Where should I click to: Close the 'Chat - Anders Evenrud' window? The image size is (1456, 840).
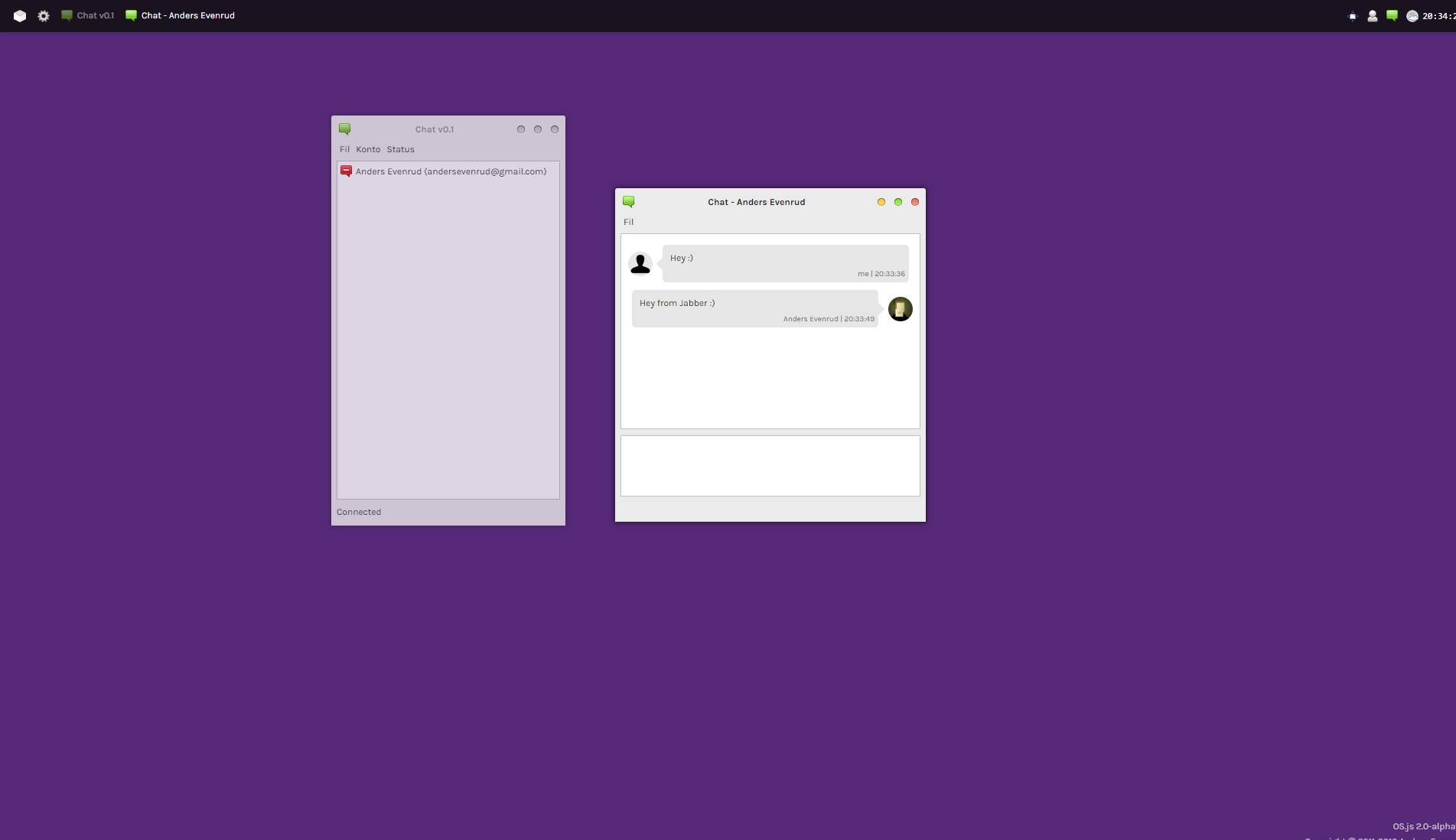[x=915, y=202]
